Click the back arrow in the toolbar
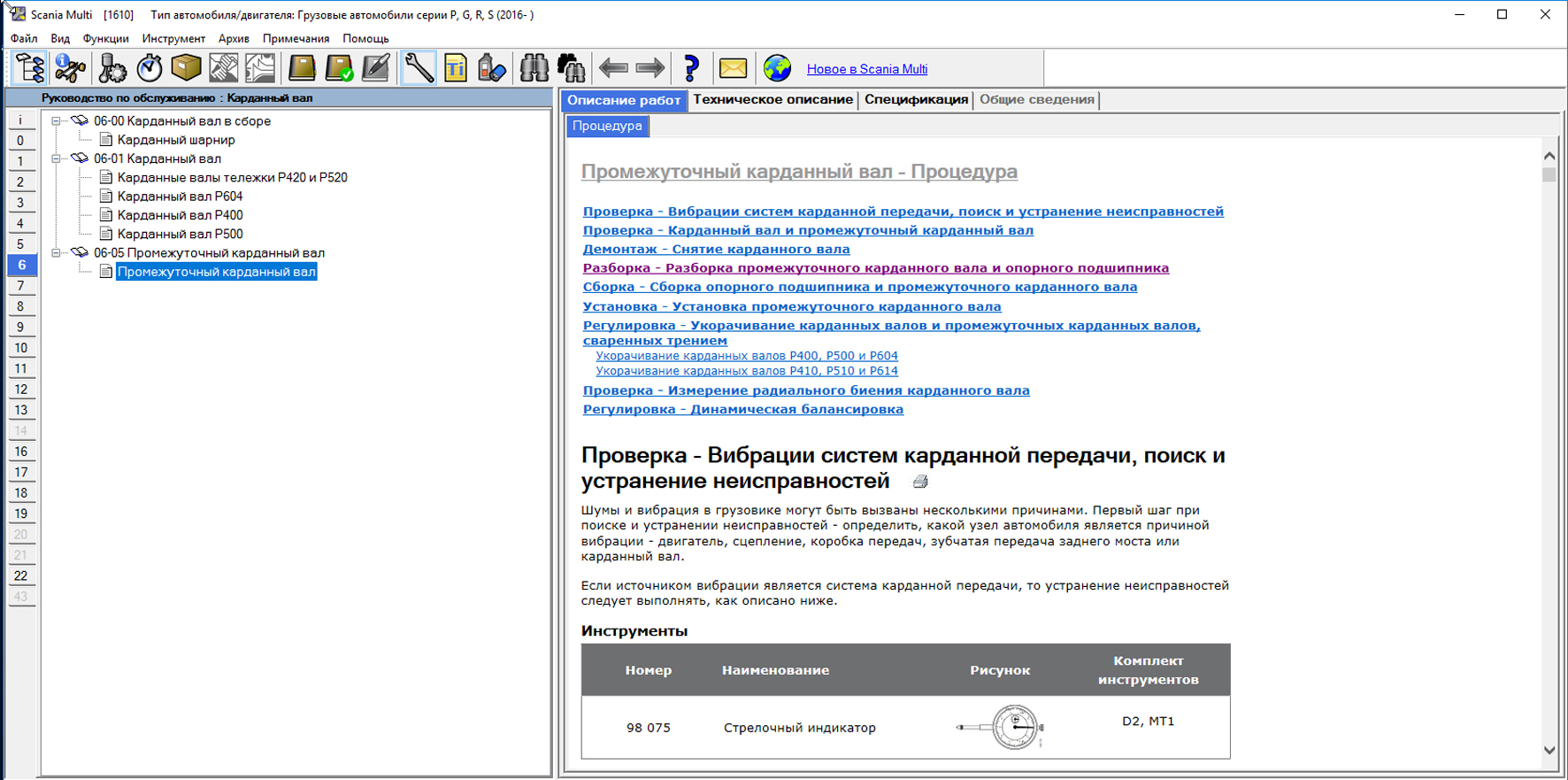This screenshot has height=780, width=1568. (x=612, y=68)
